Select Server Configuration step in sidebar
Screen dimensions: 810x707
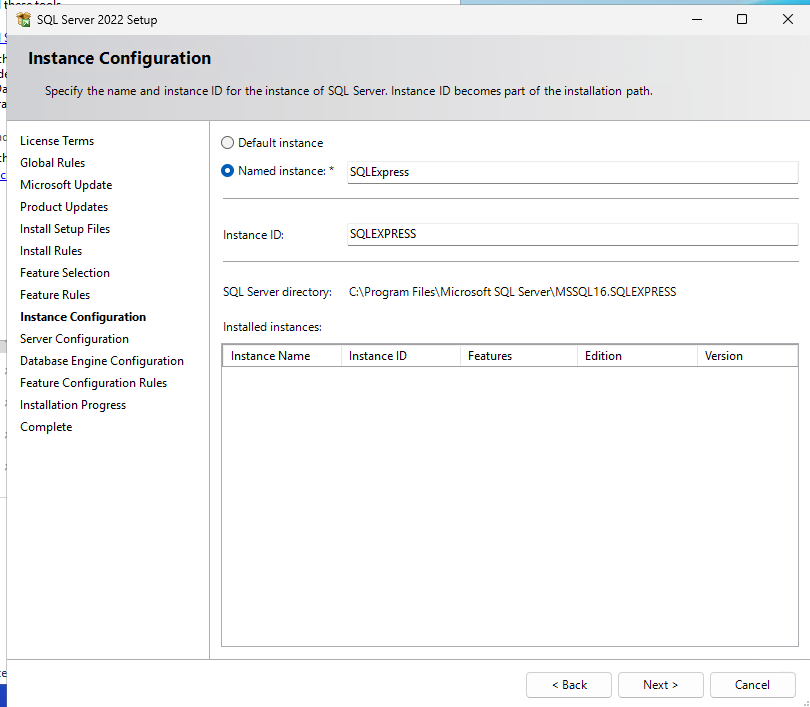(x=74, y=339)
